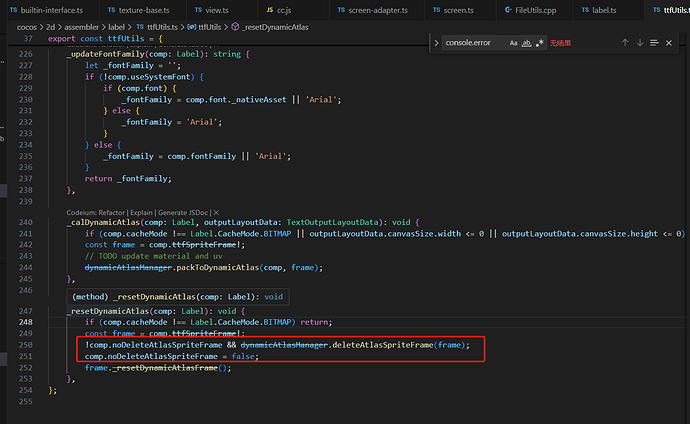Toggle Find in Selection icon

pos(654,43)
